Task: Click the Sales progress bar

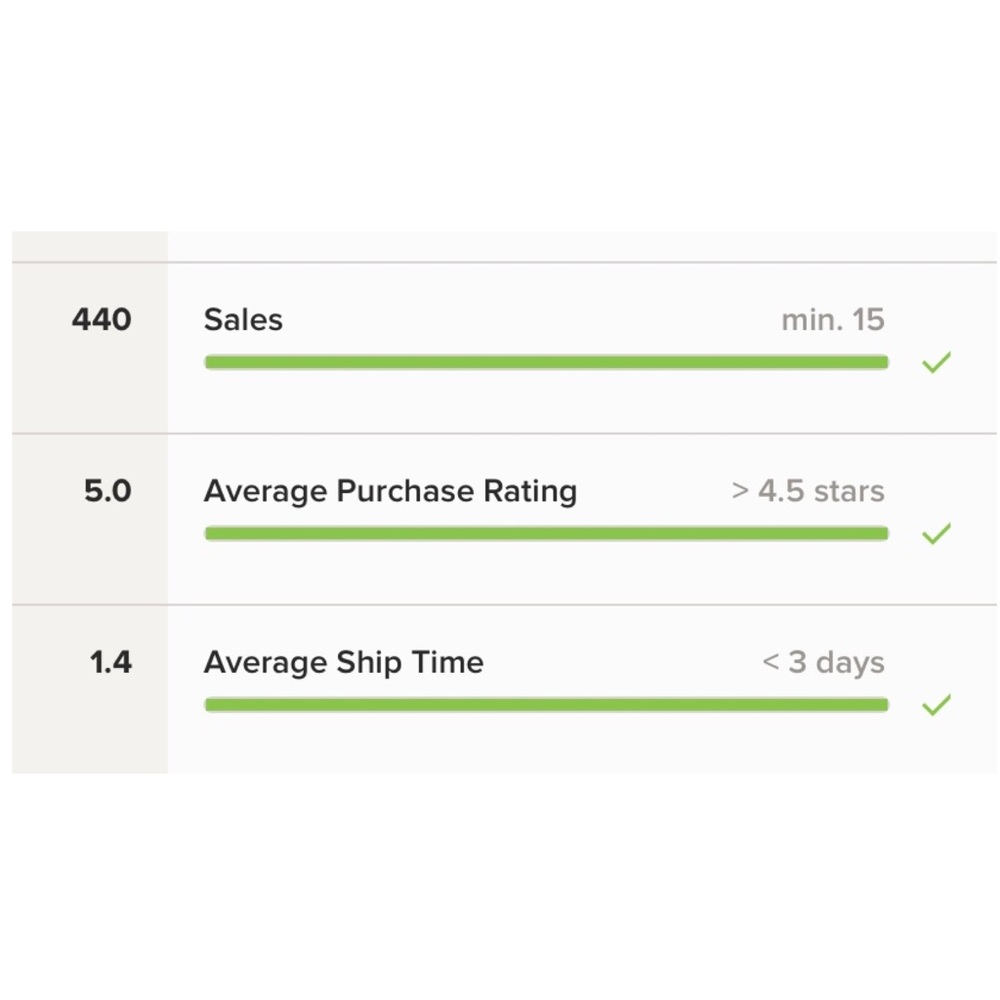Action: click(545, 361)
